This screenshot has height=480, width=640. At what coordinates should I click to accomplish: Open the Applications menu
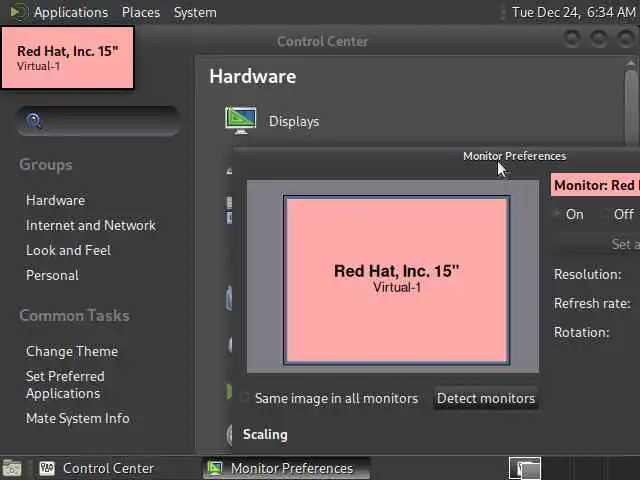tap(71, 12)
